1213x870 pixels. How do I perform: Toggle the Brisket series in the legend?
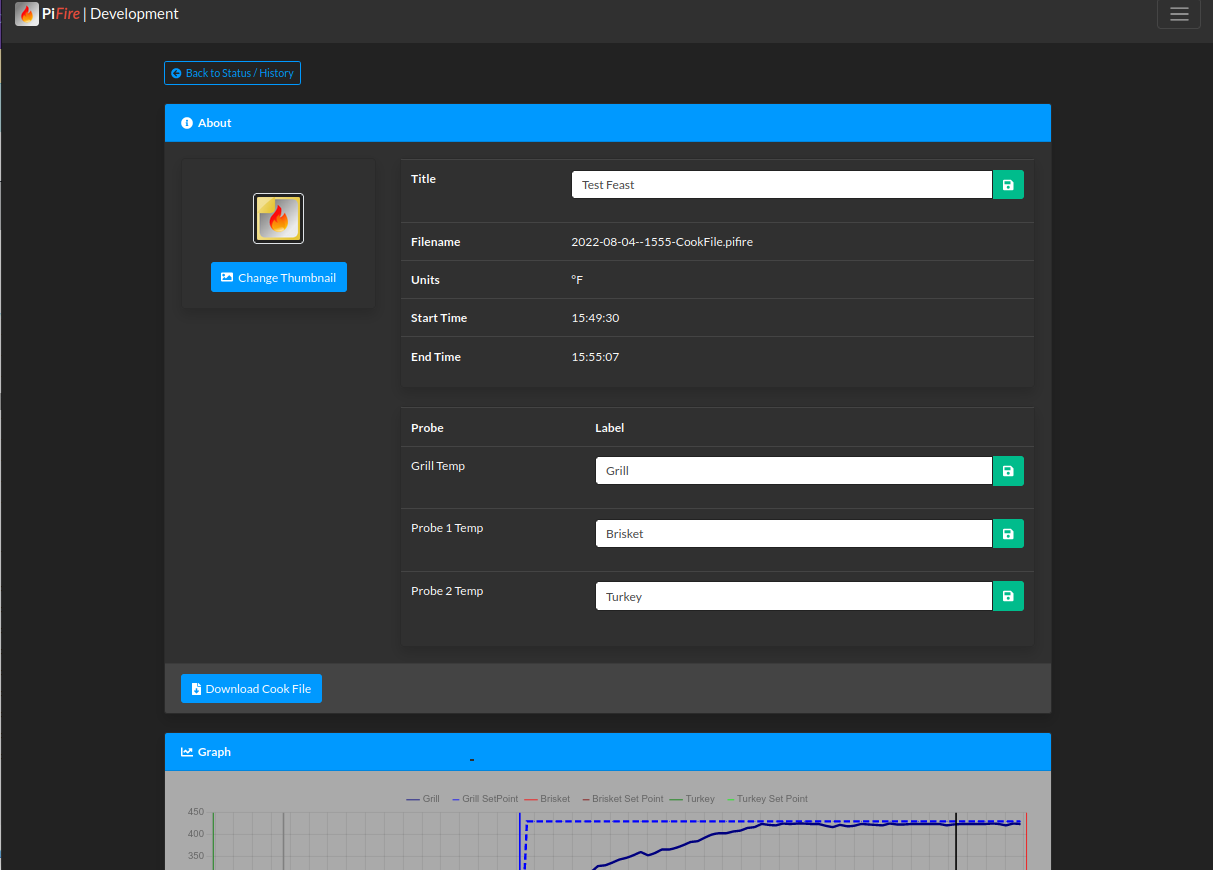[547, 799]
